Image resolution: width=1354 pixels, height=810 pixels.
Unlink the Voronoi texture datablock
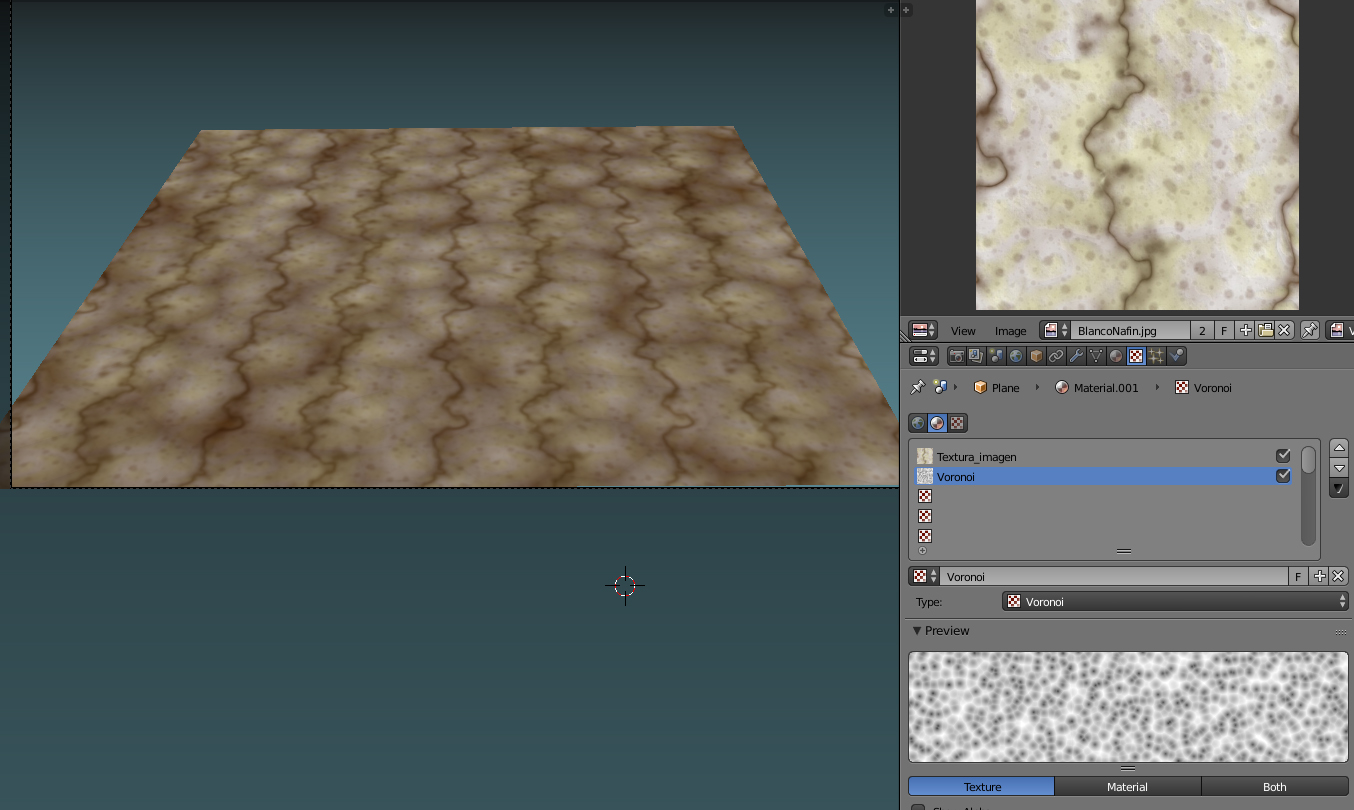(x=1339, y=576)
